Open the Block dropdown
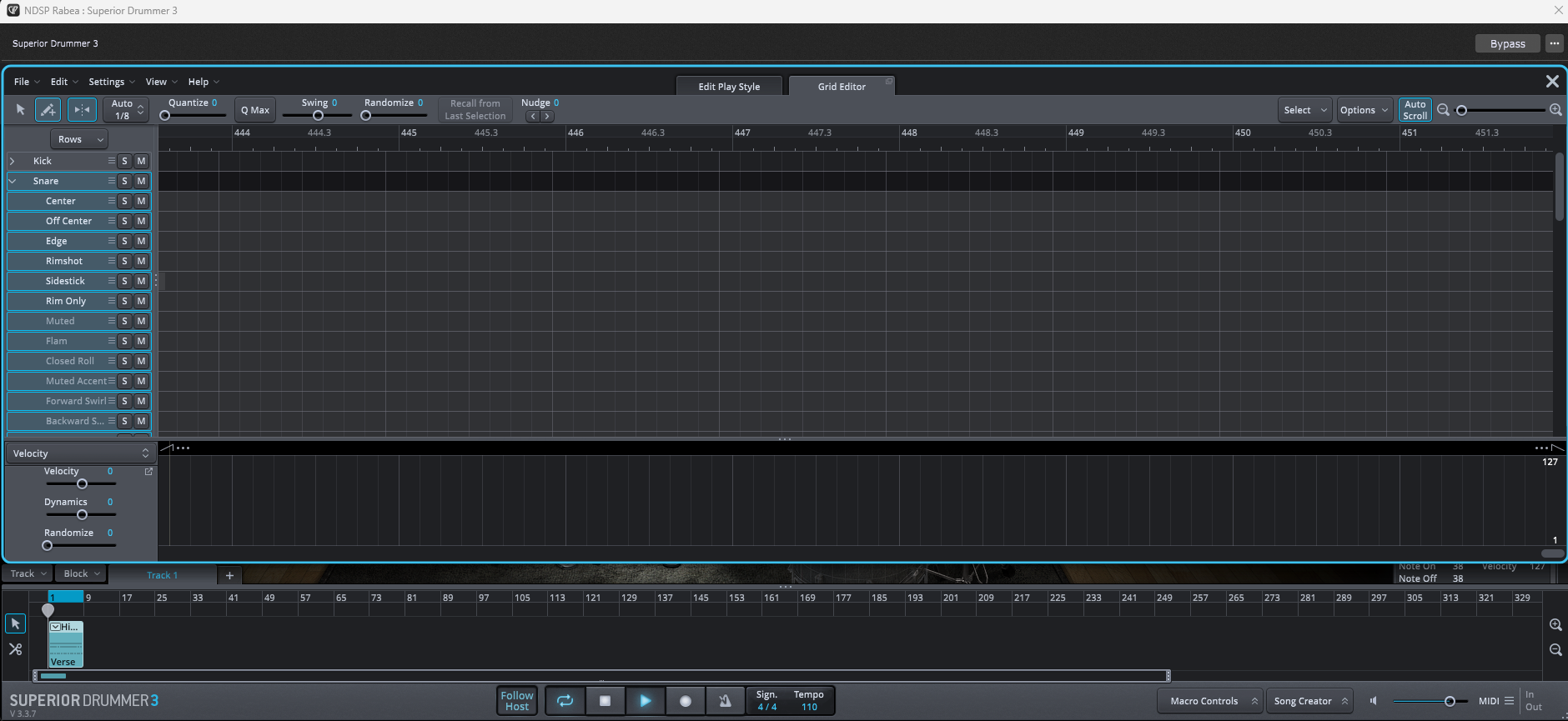Screen dimensions: 1568x721 tap(81, 573)
